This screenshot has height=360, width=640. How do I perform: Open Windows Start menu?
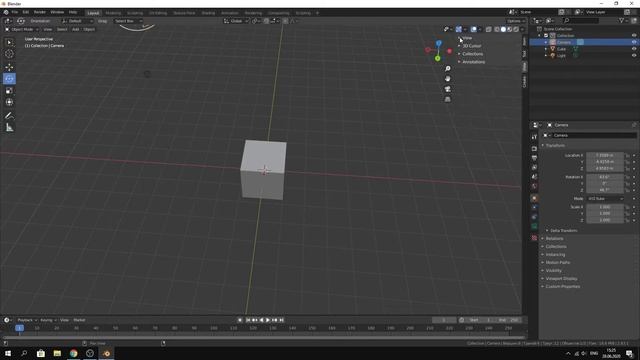pyautogui.click(x=7, y=353)
